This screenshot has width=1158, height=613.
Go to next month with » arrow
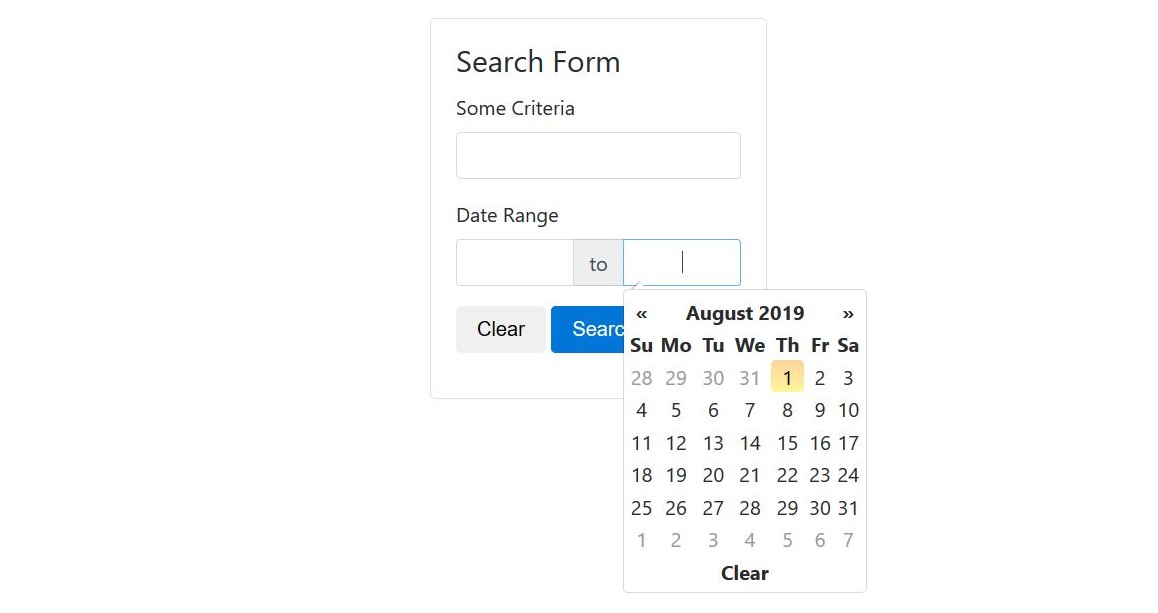point(848,314)
